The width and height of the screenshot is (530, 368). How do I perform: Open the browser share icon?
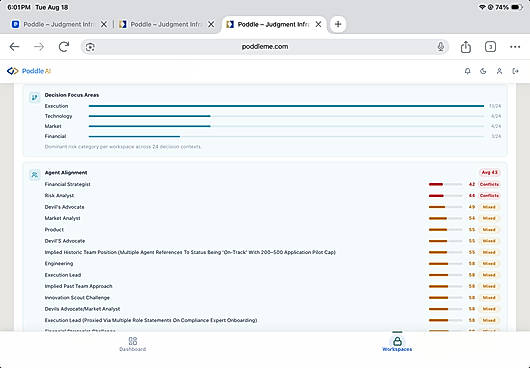466,47
